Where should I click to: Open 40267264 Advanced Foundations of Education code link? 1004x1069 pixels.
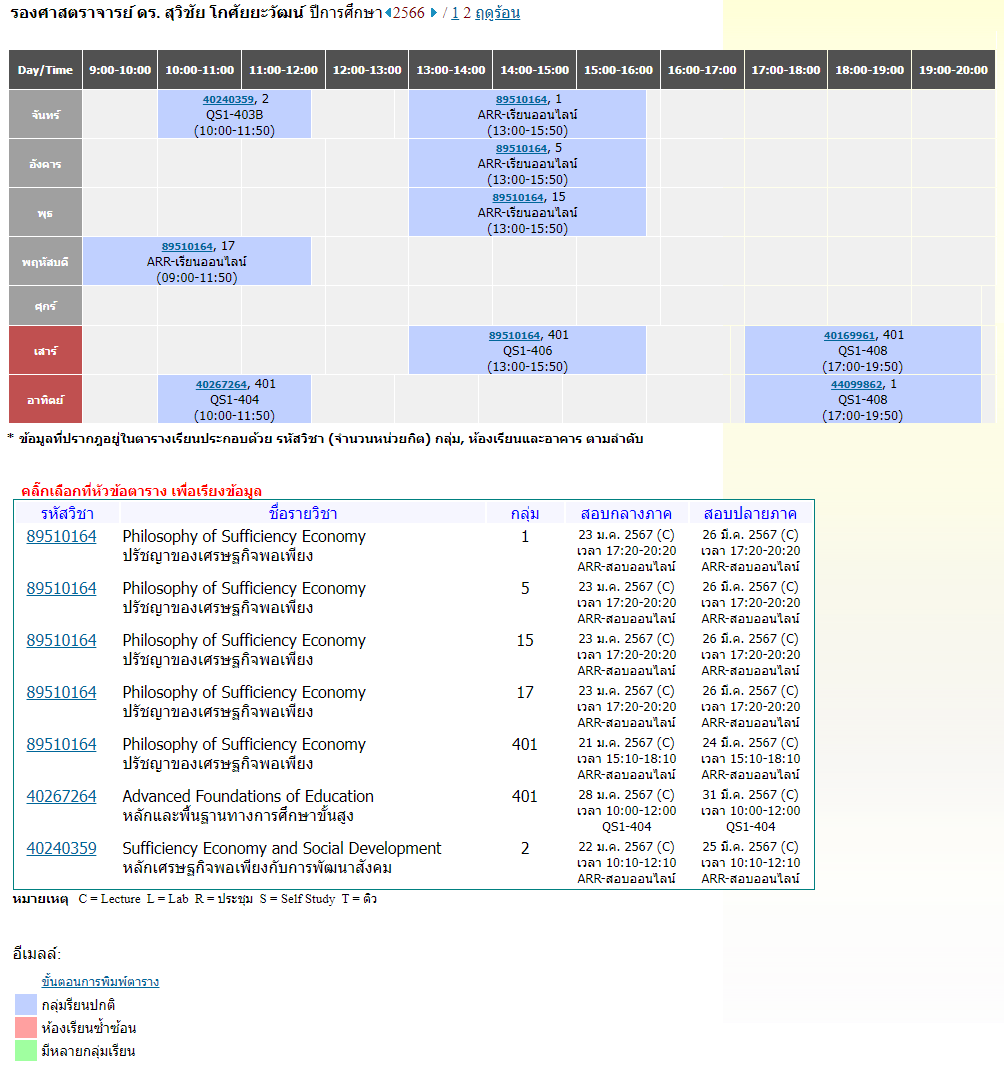(62, 796)
